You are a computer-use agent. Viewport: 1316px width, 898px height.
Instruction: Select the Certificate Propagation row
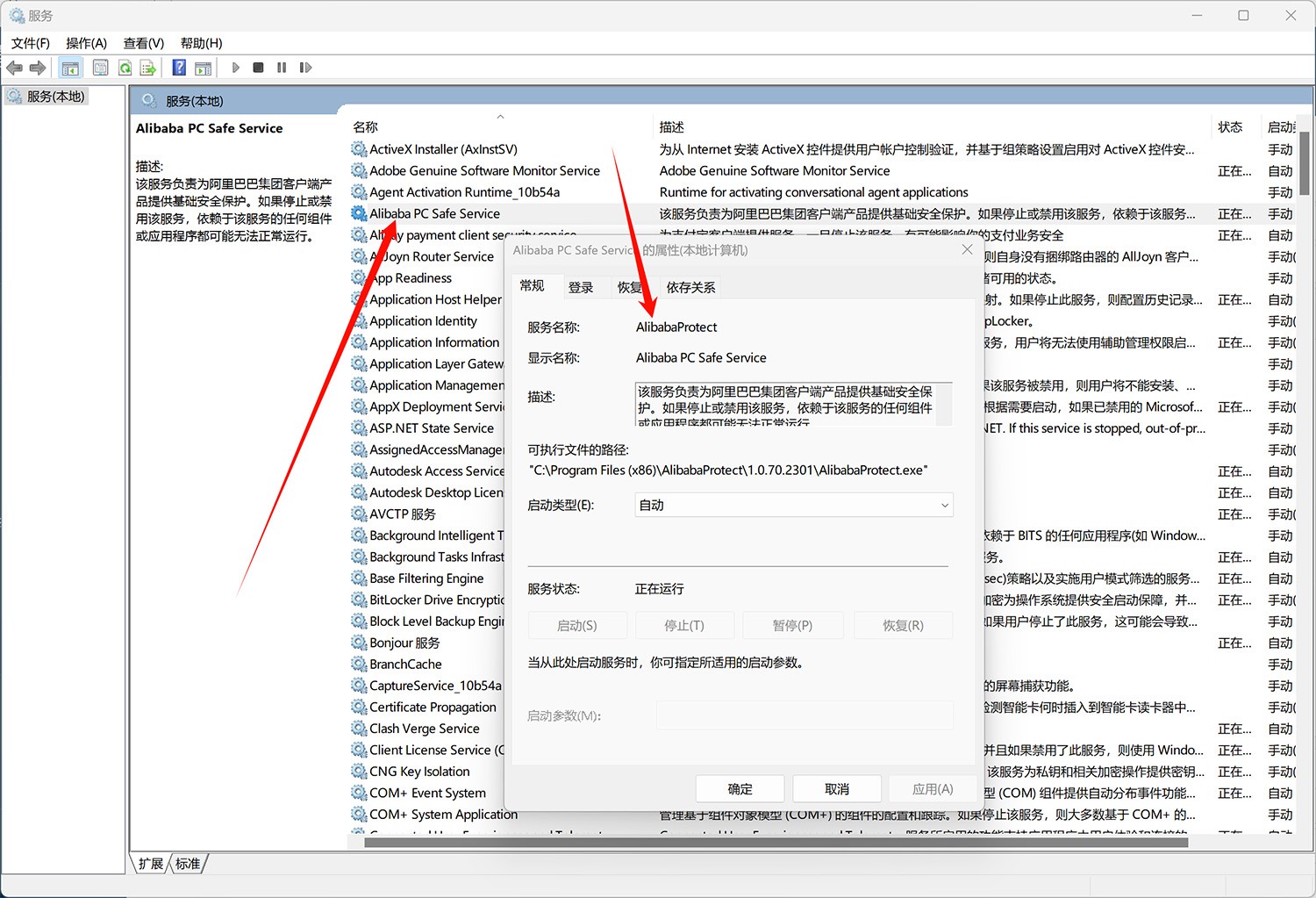(x=426, y=708)
